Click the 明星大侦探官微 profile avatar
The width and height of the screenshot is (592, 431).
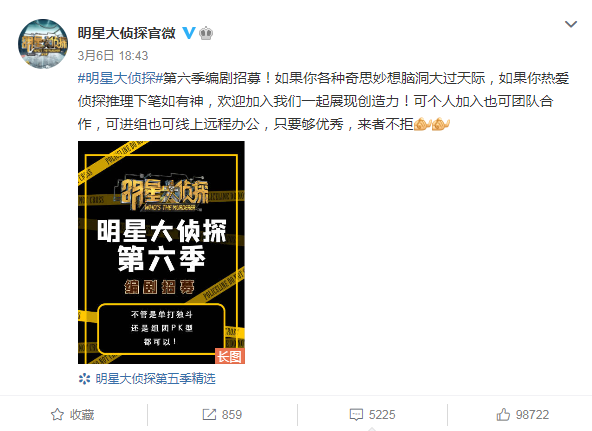pos(43,44)
